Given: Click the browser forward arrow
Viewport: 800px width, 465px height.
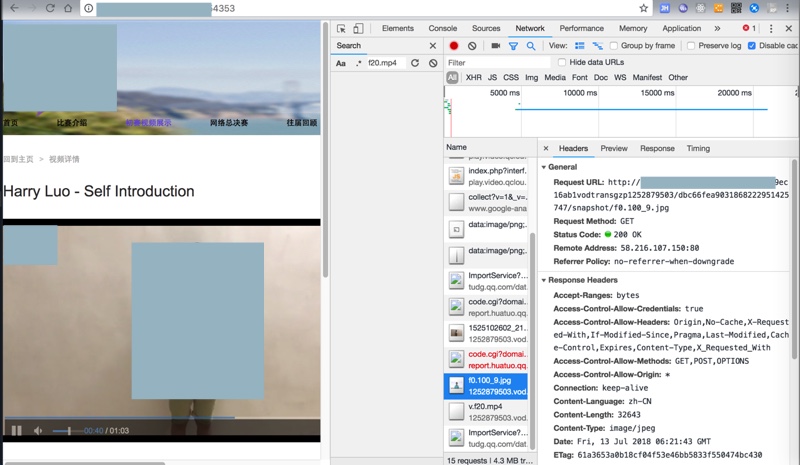Looking at the screenshot, I should click(32, 8).
